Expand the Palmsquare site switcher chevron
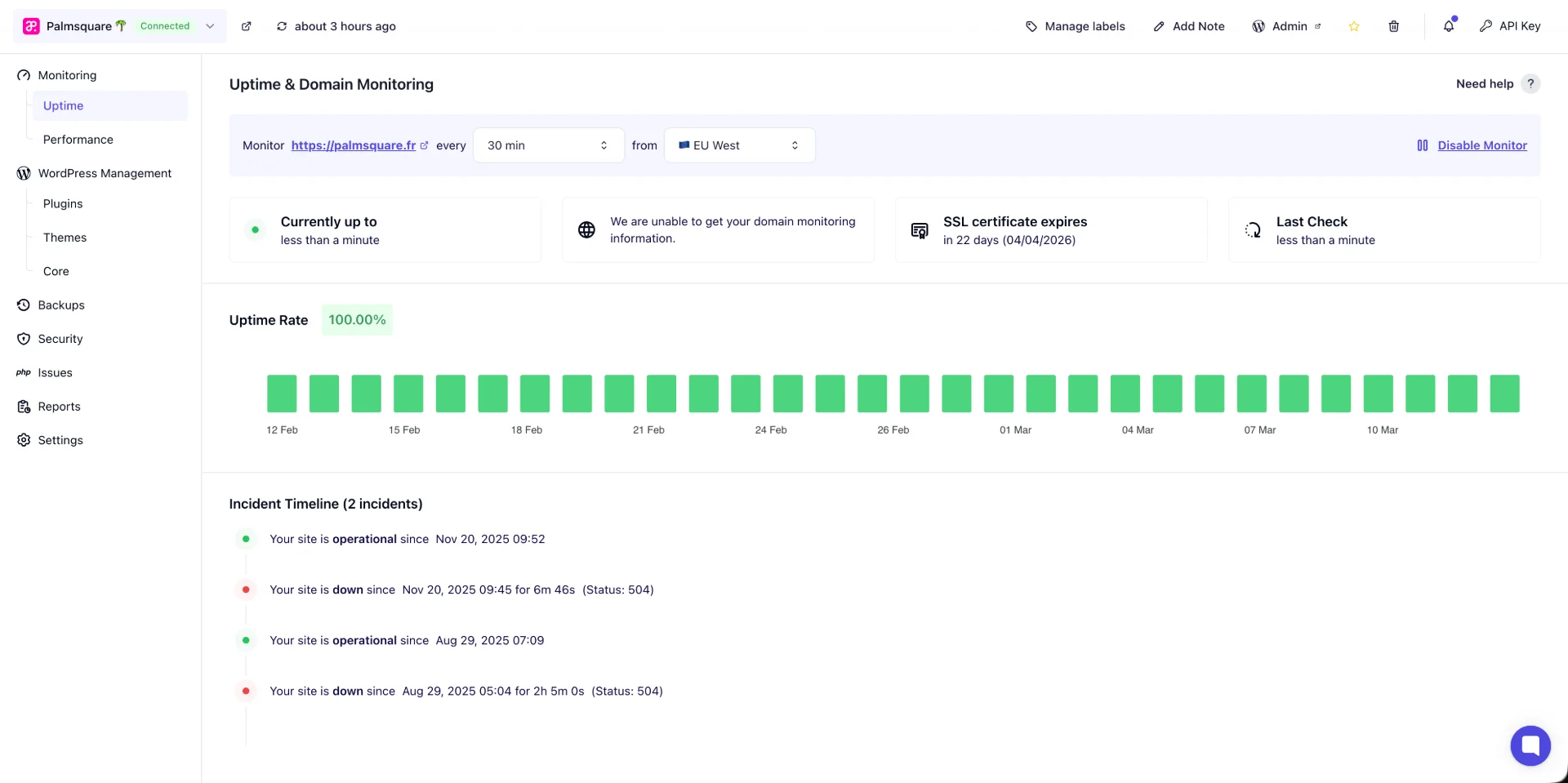Image resolution: width=1568 pixels, height=783 pixels. tap(210, 26)
